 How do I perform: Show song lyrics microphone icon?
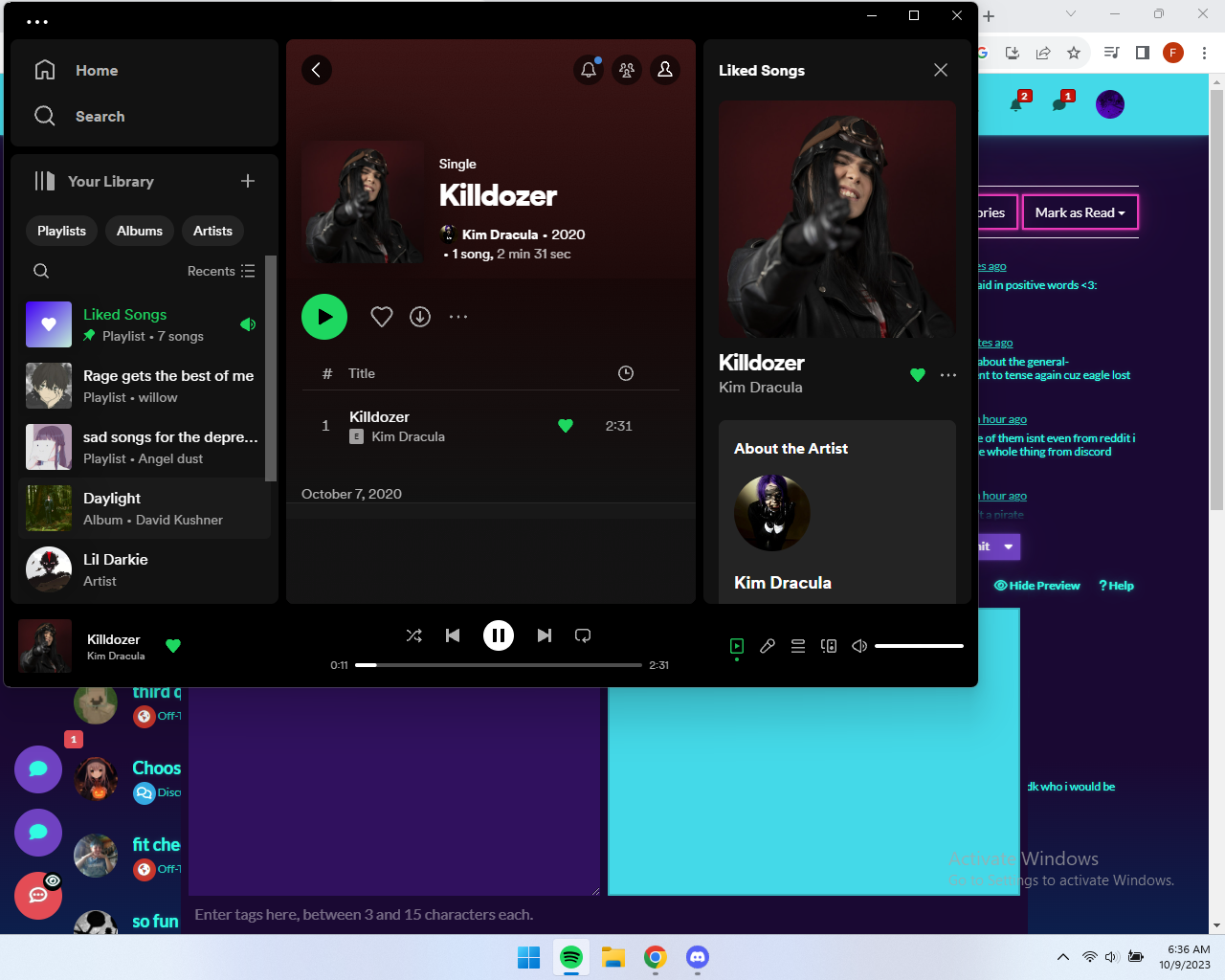tap(768, 646)
